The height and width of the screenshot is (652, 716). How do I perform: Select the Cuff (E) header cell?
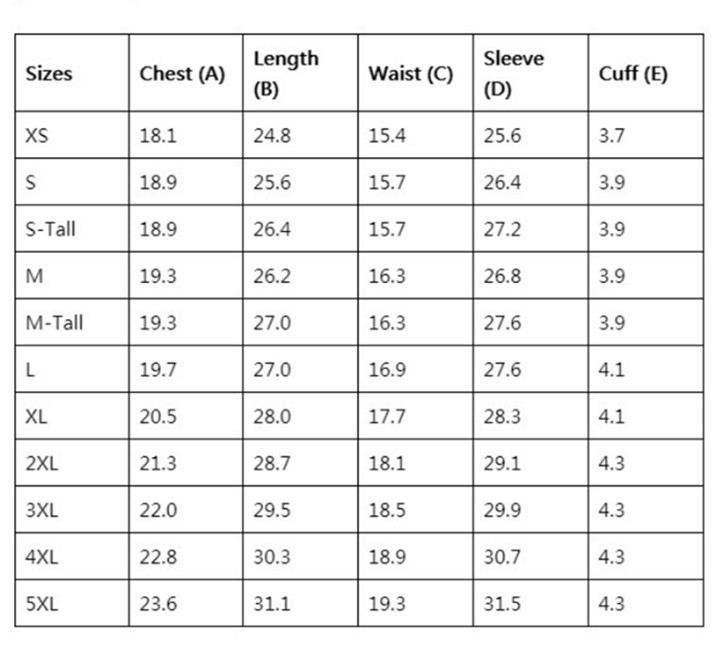tap(633, 74)
